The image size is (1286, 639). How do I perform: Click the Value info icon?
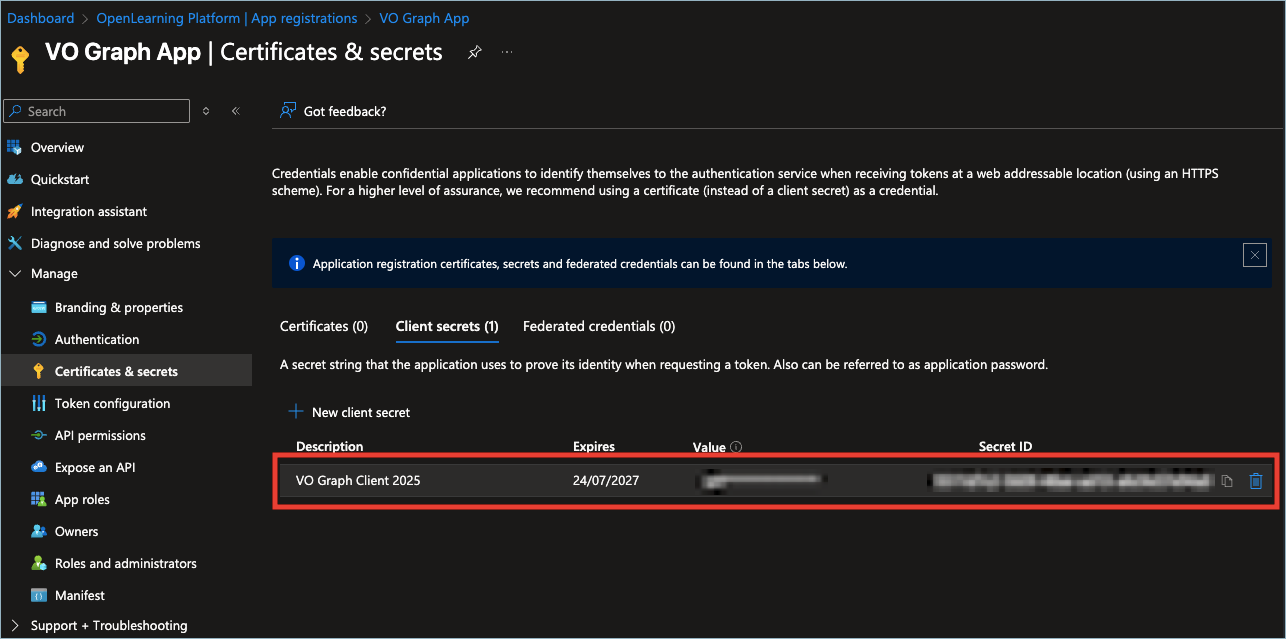(736, 447)
